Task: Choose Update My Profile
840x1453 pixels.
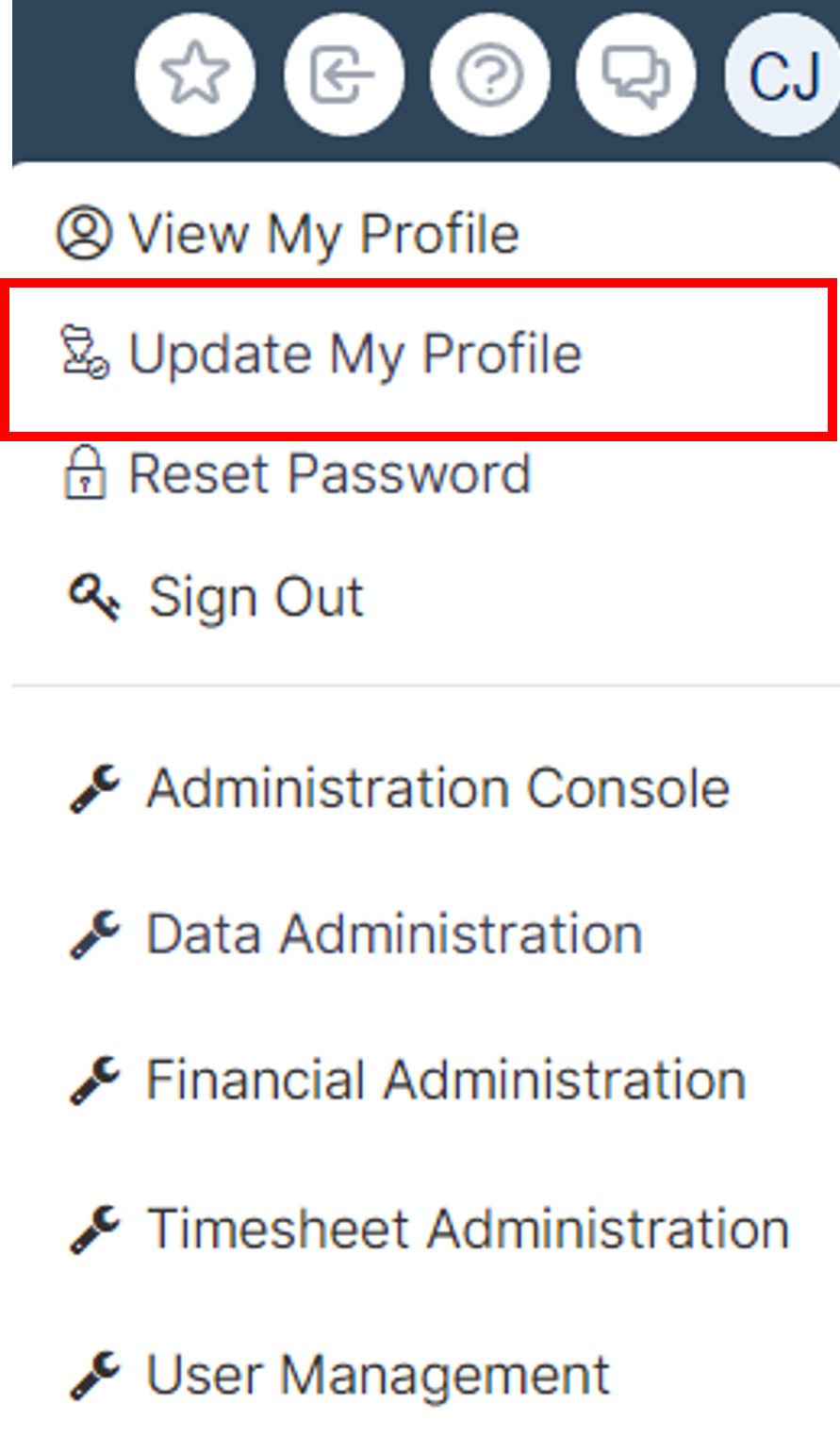Action: coord(354,355)
